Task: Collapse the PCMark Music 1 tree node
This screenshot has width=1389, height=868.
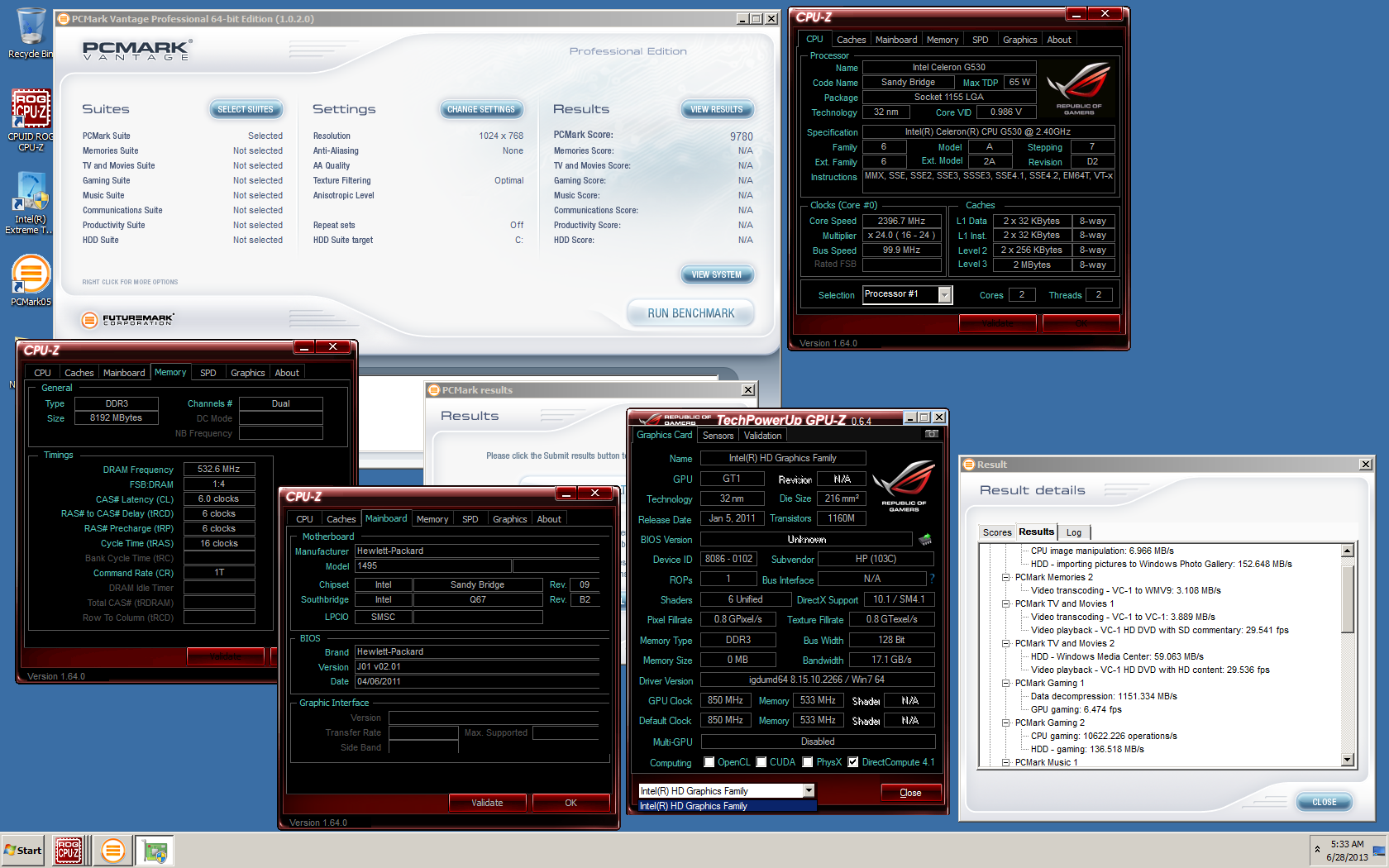Action: (x=1005, y=762)
